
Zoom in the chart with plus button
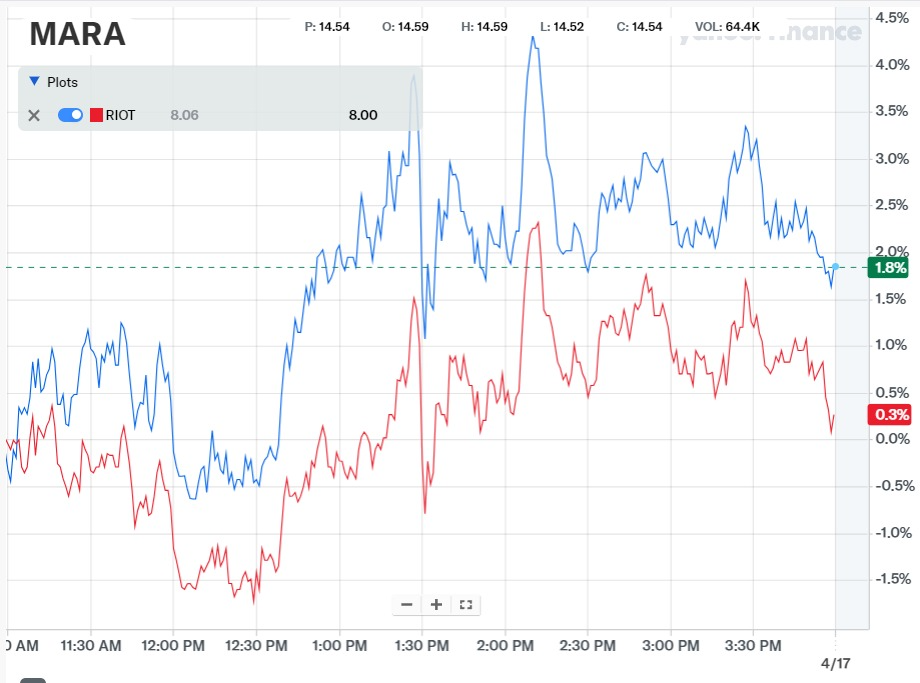[437, 604]
